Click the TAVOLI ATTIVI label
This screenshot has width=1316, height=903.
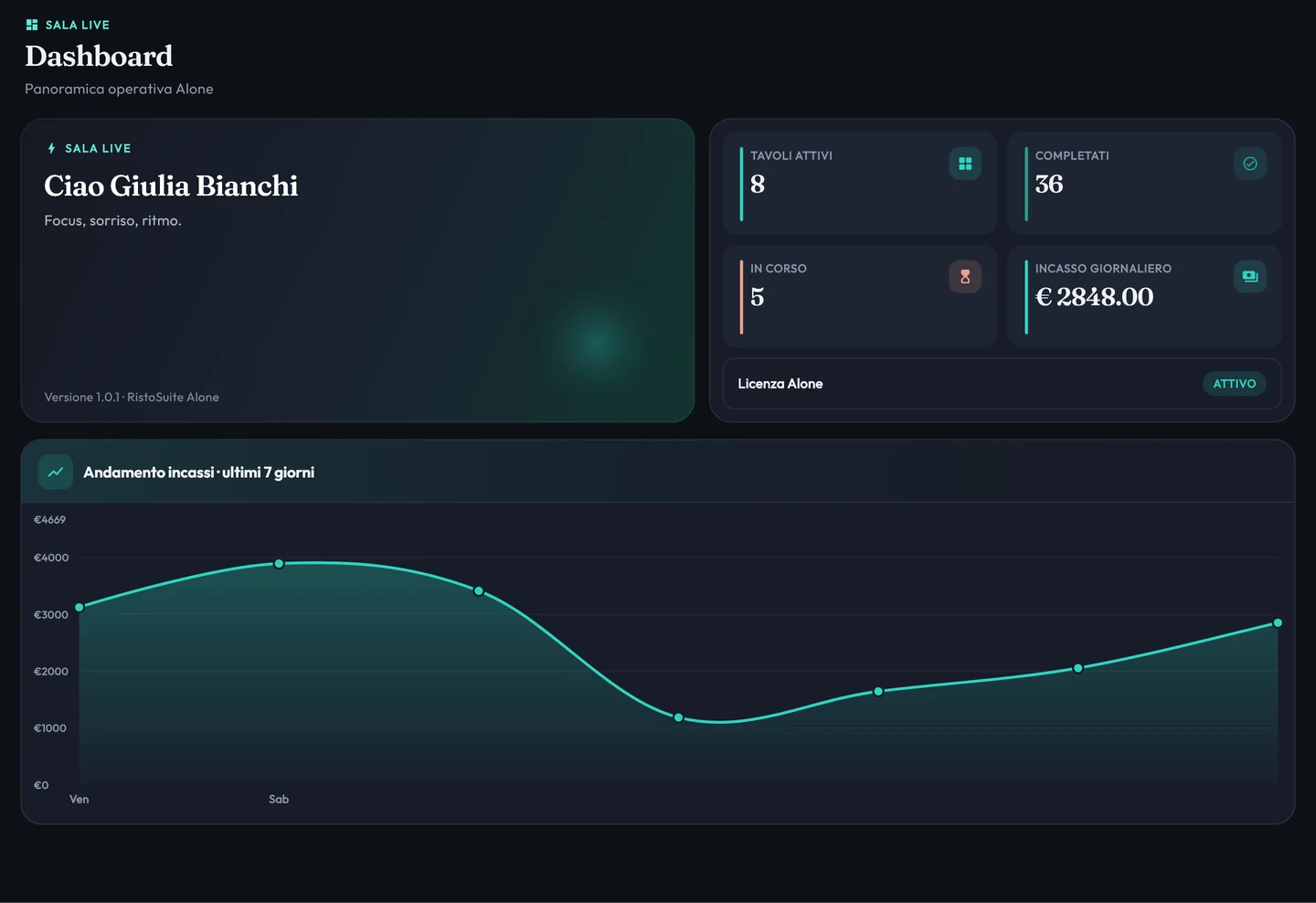(x=791, y=155)
